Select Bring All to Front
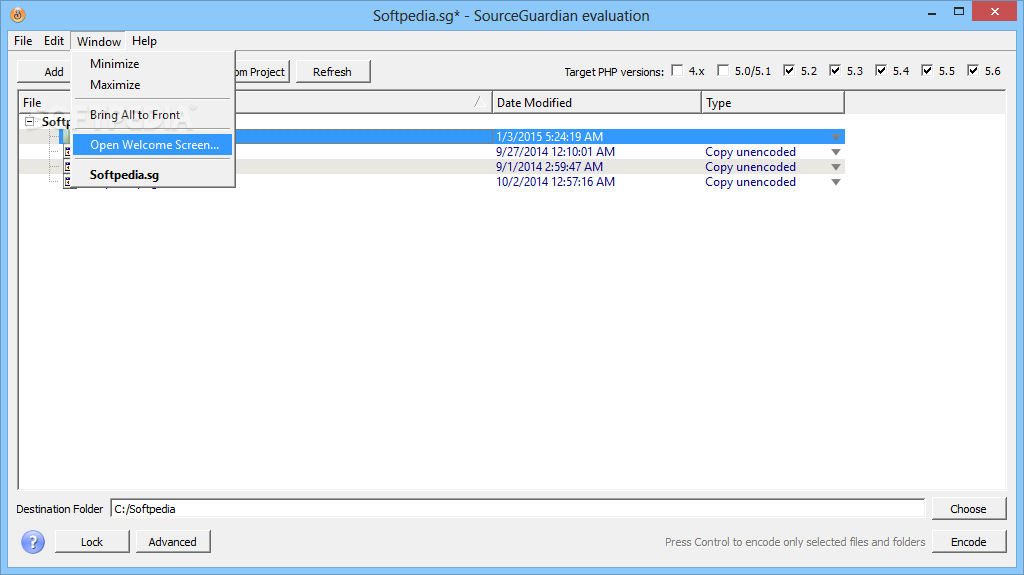 (152, 115)
